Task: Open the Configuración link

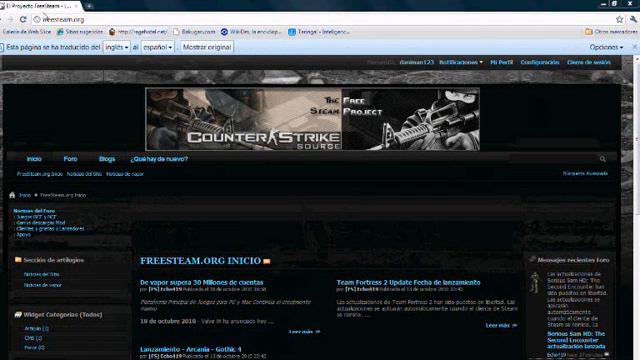Action: pos(540,62)
